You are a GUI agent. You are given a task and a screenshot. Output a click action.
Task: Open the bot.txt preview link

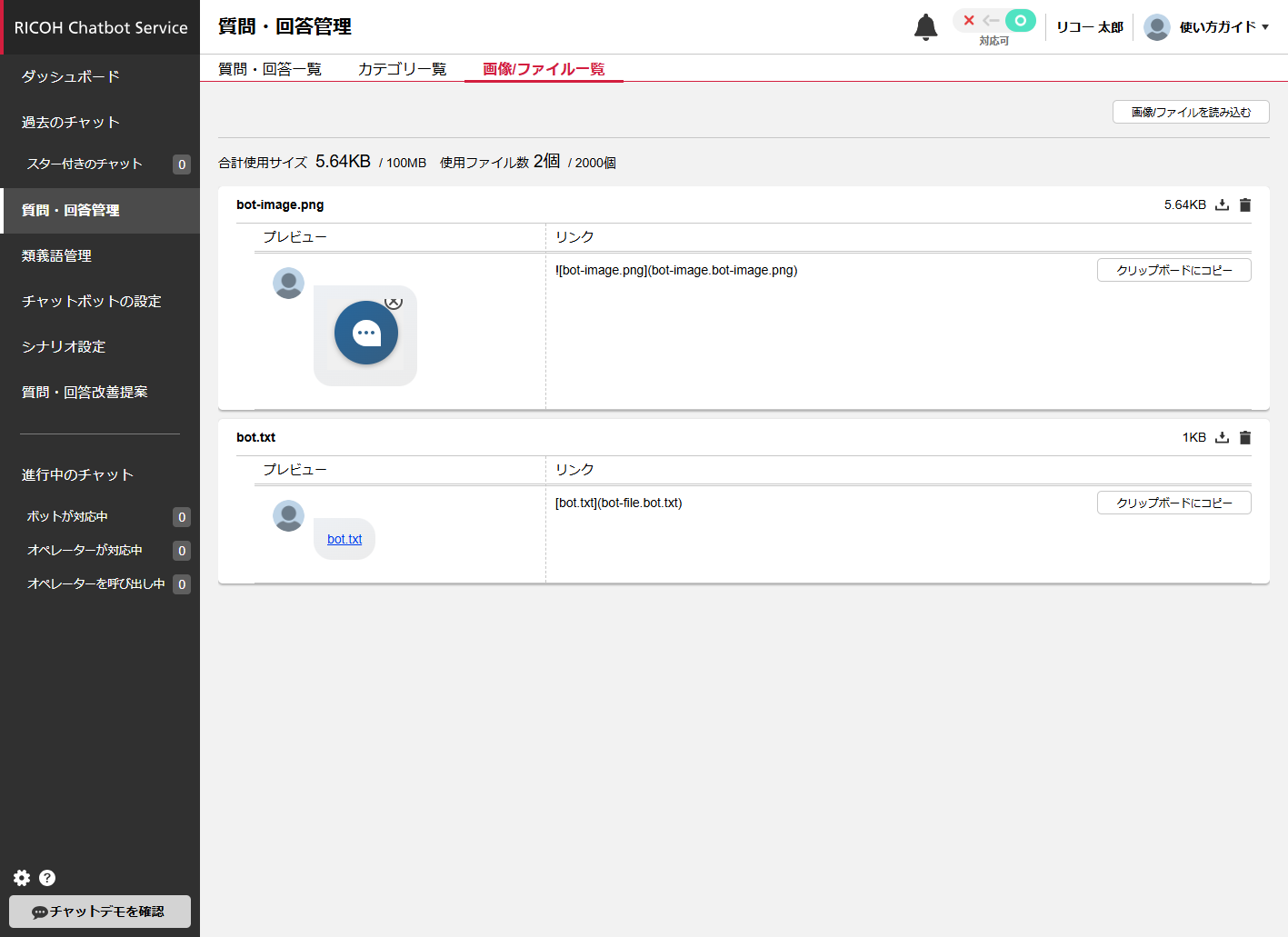344,539
